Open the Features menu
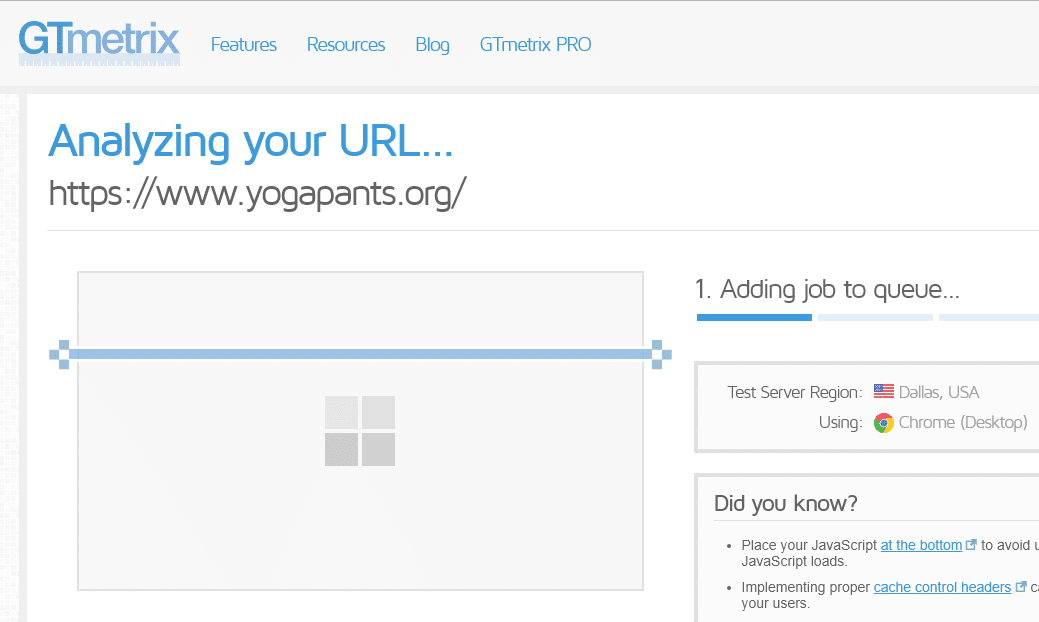Viewport: 1039px width, 622px height. 244,44
